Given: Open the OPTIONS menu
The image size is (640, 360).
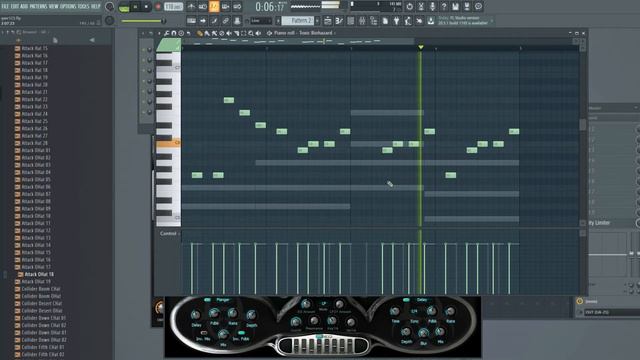Looking at the screenshot, I should pos(68,7).
